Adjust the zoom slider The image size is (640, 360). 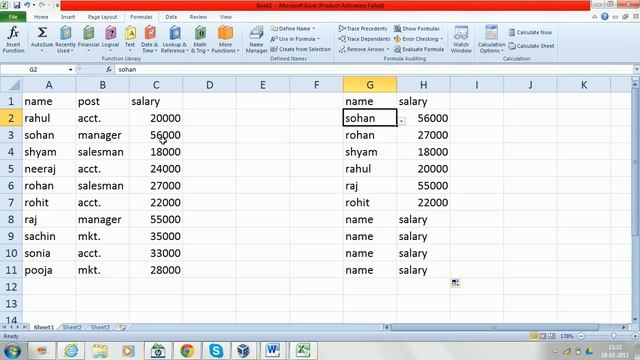(x=613, y=336)
